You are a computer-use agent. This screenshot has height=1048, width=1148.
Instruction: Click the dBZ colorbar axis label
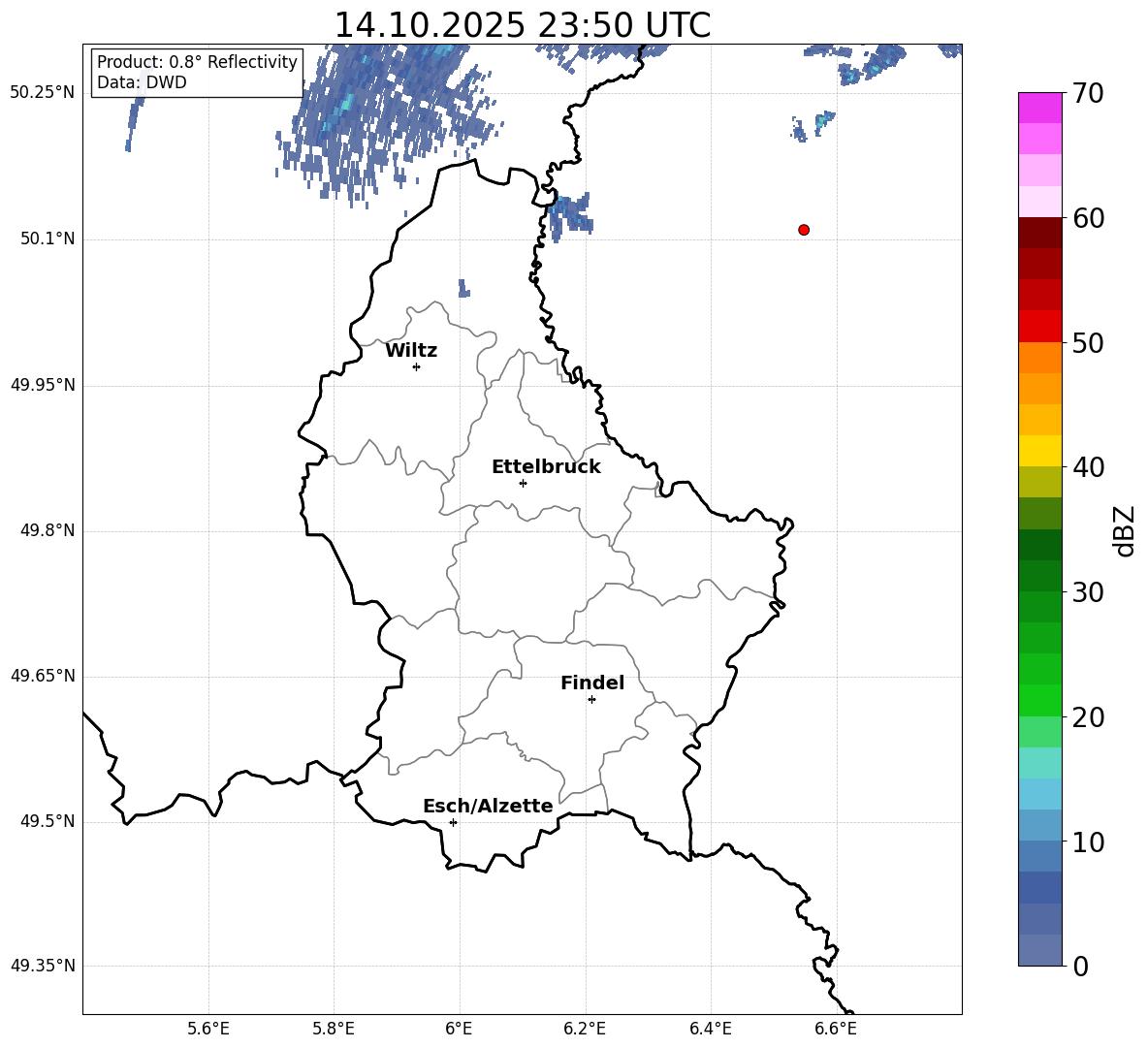(1125, 530)
